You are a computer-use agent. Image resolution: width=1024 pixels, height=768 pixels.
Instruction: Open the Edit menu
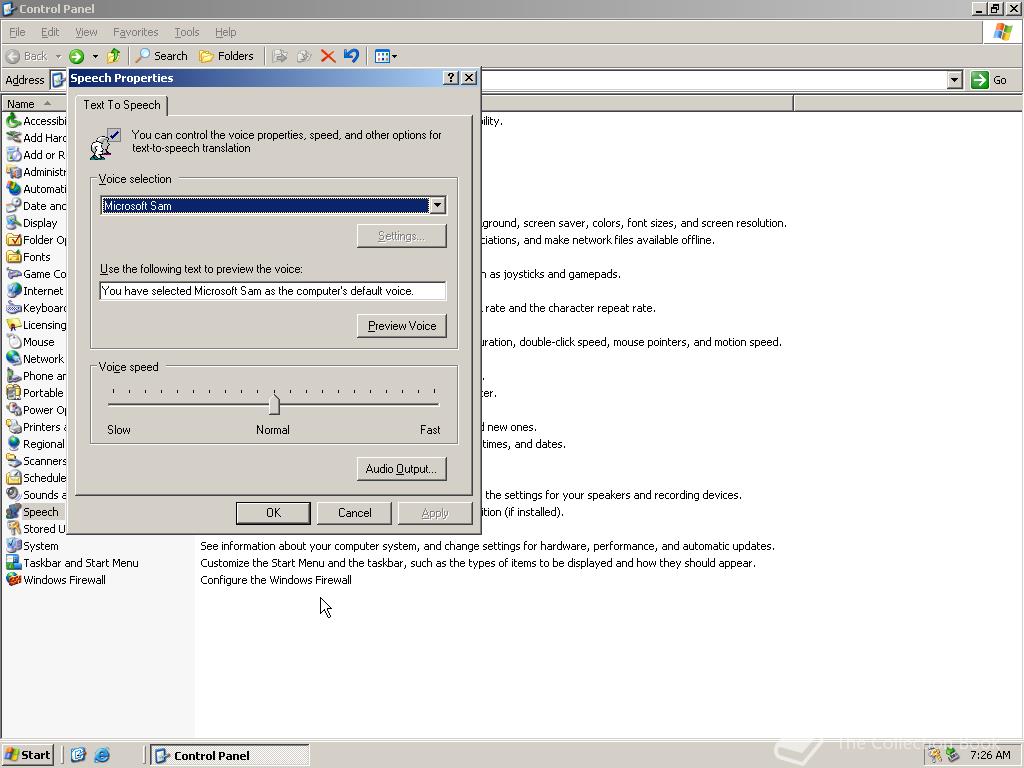(x=50, y=32)
